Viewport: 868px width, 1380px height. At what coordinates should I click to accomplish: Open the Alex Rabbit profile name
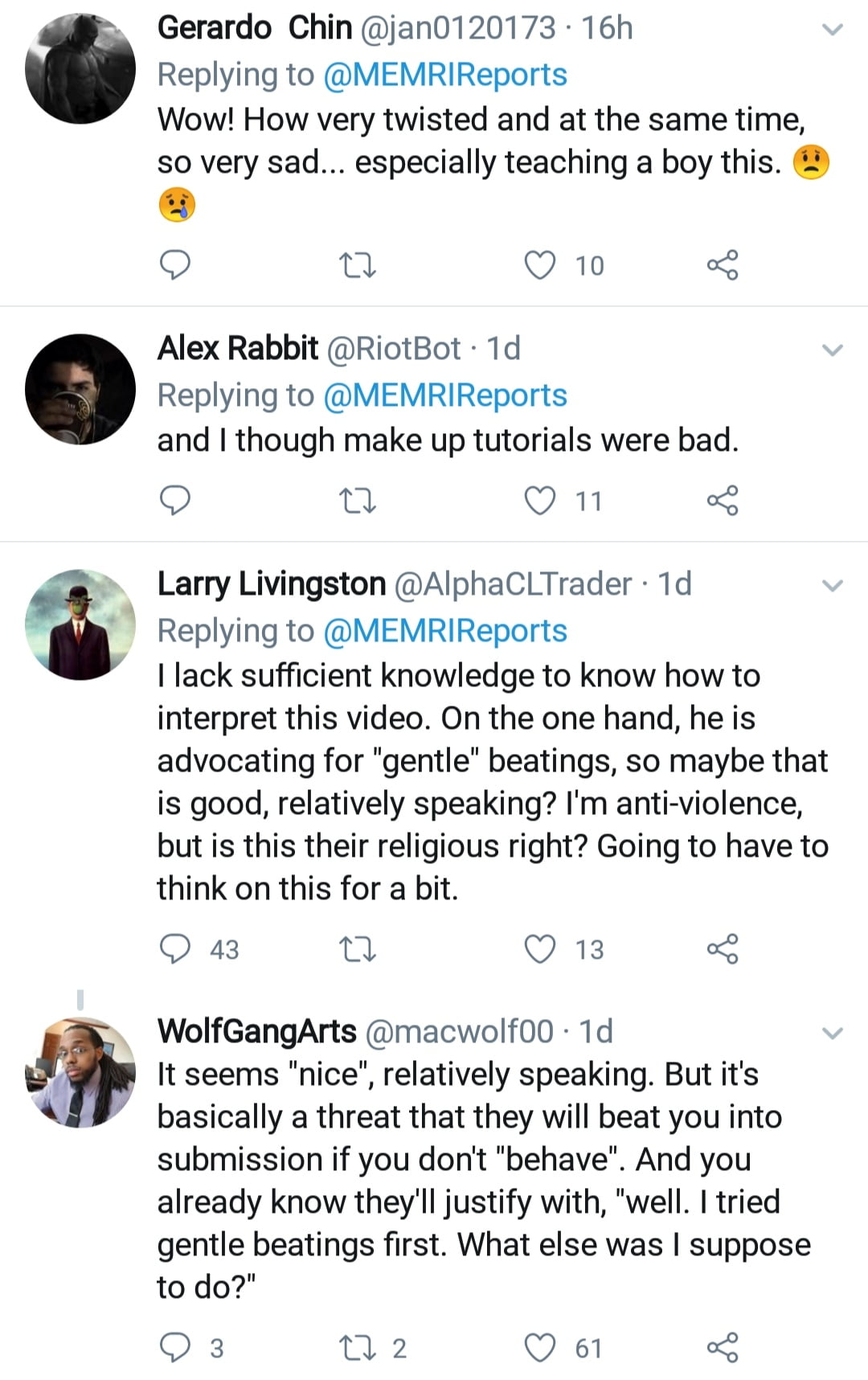238,349
